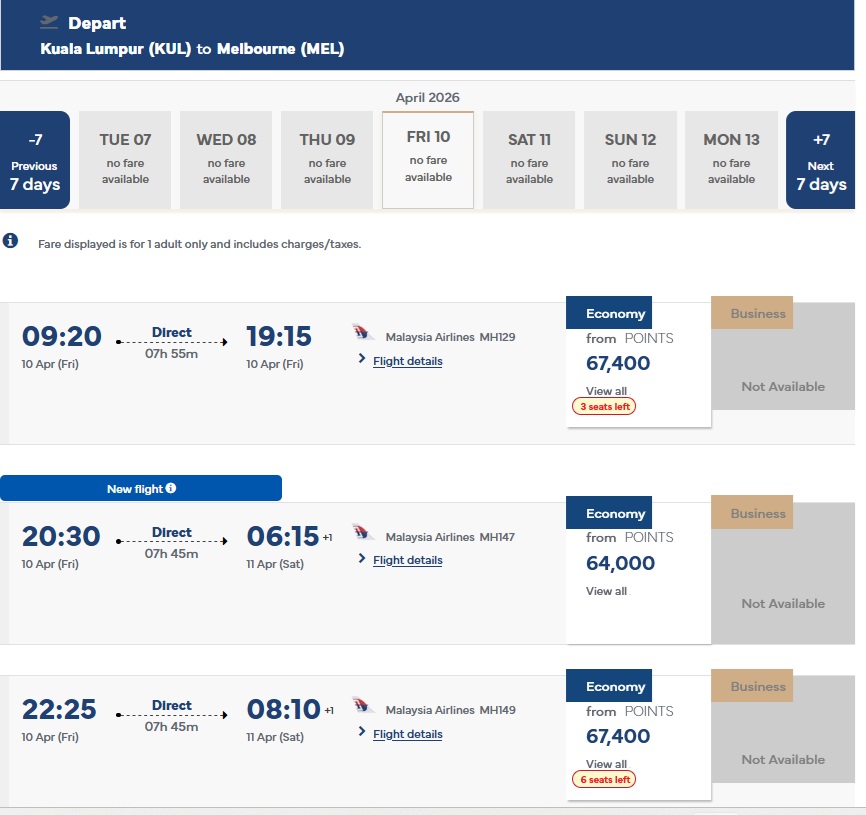
Task: Click the New flight info icon
Action: [x=171, y=488]
